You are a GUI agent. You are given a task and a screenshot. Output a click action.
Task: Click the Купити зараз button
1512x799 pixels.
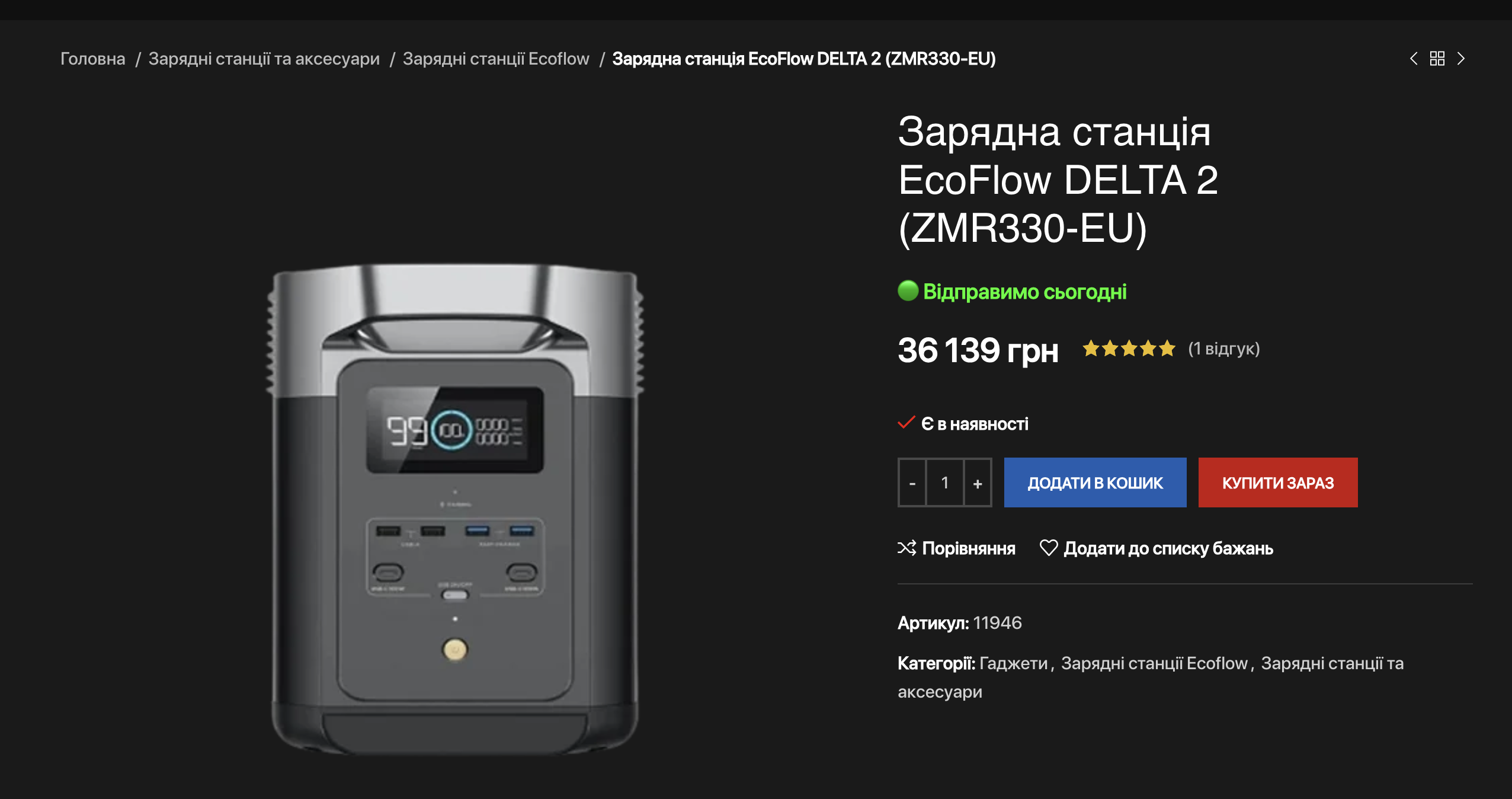click(x=1278, y=482)
